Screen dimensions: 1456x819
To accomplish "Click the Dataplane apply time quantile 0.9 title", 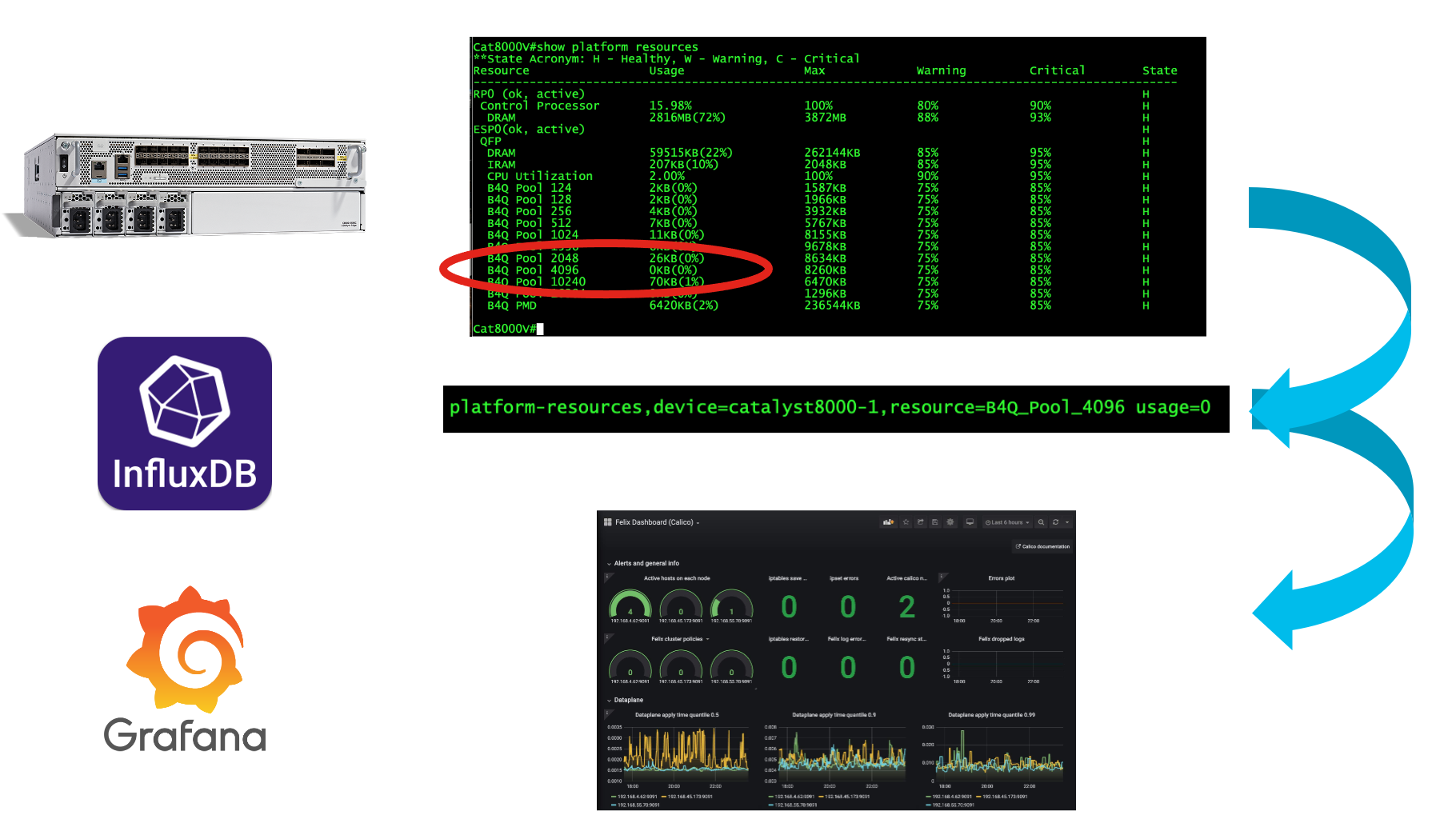I will click(834, 715).
